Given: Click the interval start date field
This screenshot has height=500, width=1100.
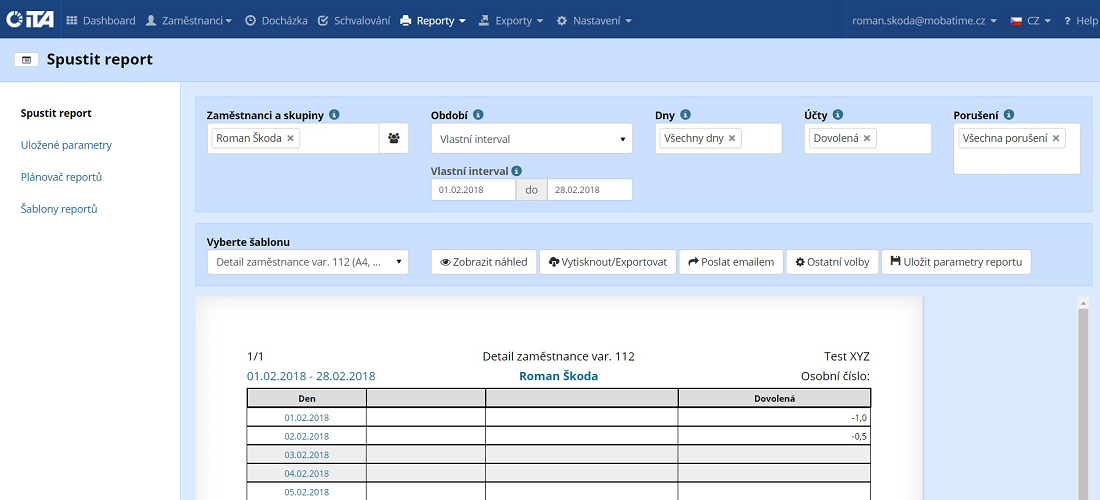Looking at the screenshot, I should coord(473,190).
